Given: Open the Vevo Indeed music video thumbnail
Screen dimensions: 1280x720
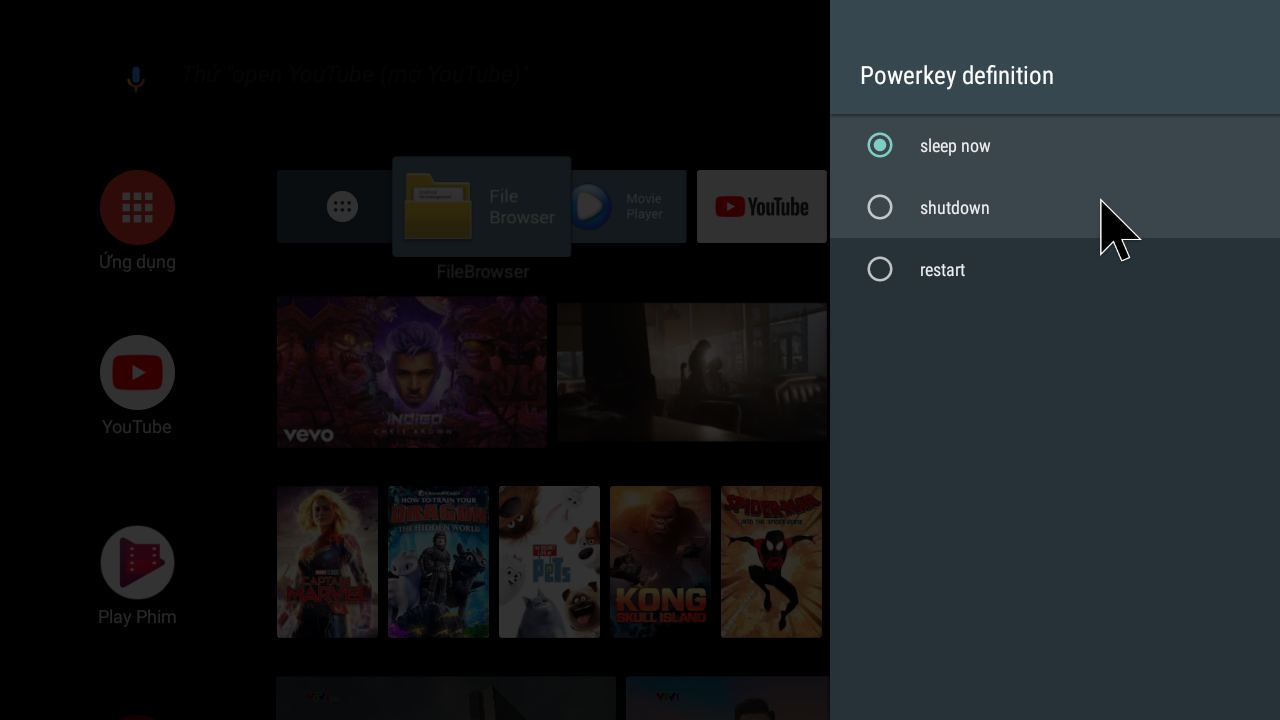Looking at the screenshot, I should click(x=411, y=371).
